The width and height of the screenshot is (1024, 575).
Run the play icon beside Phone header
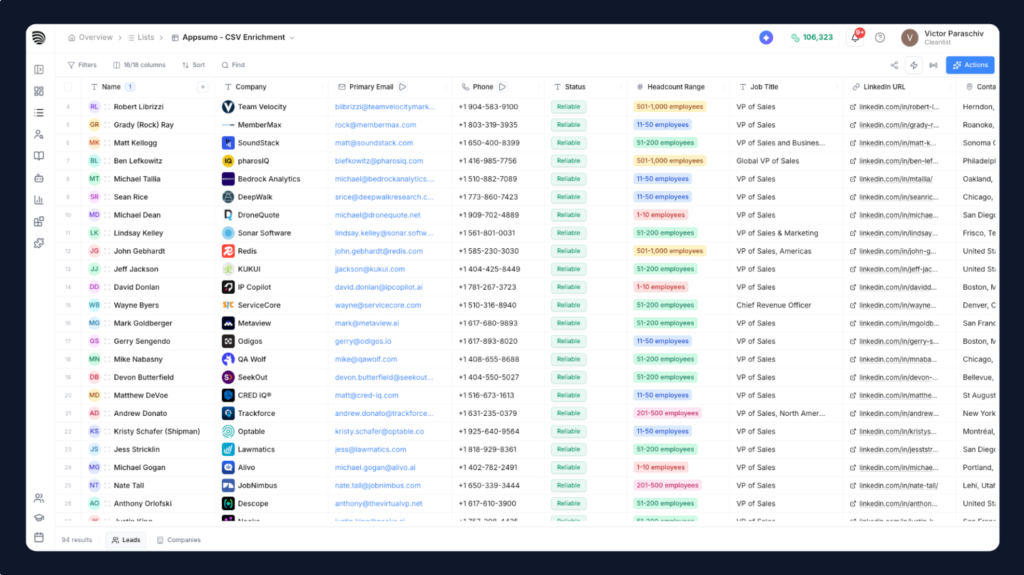[x=502, y=87]
